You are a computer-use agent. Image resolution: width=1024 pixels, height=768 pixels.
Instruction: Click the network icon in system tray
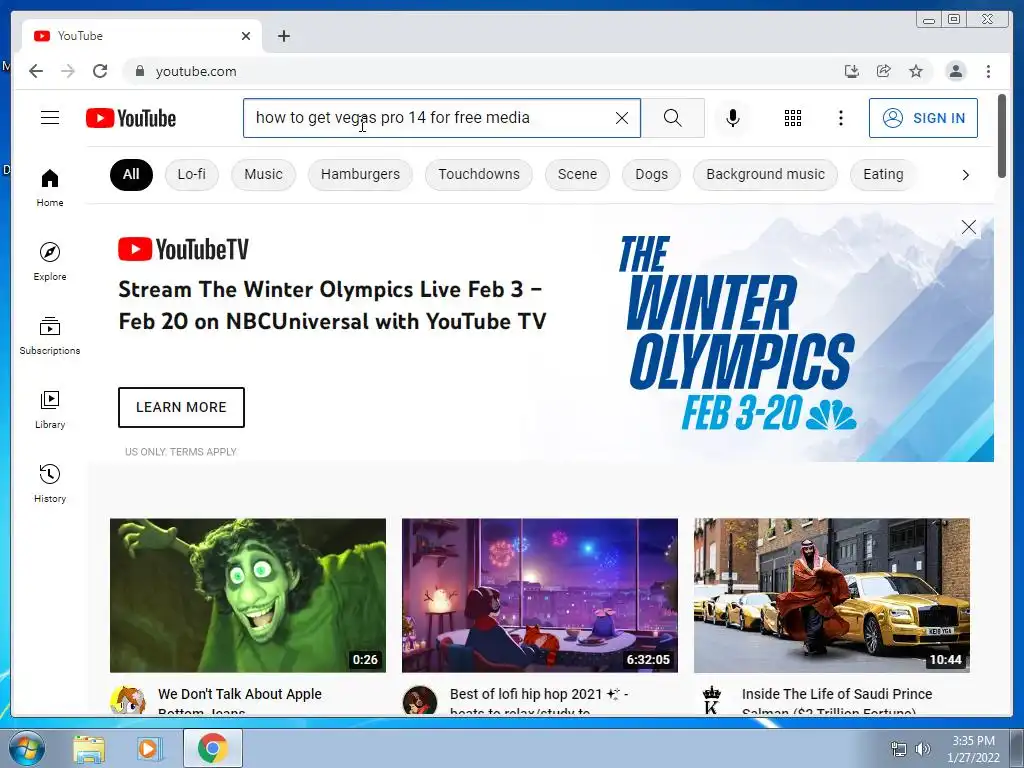(899, 749)
